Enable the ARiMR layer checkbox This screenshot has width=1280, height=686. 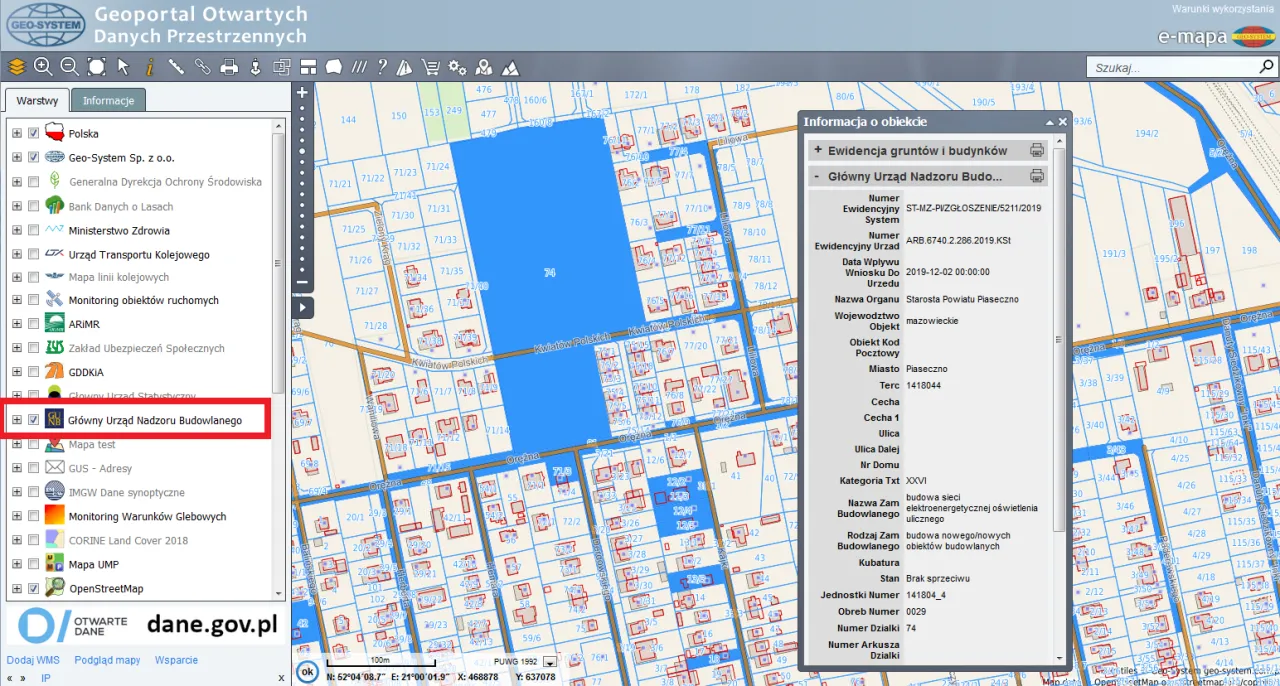(x=34, y=324)
